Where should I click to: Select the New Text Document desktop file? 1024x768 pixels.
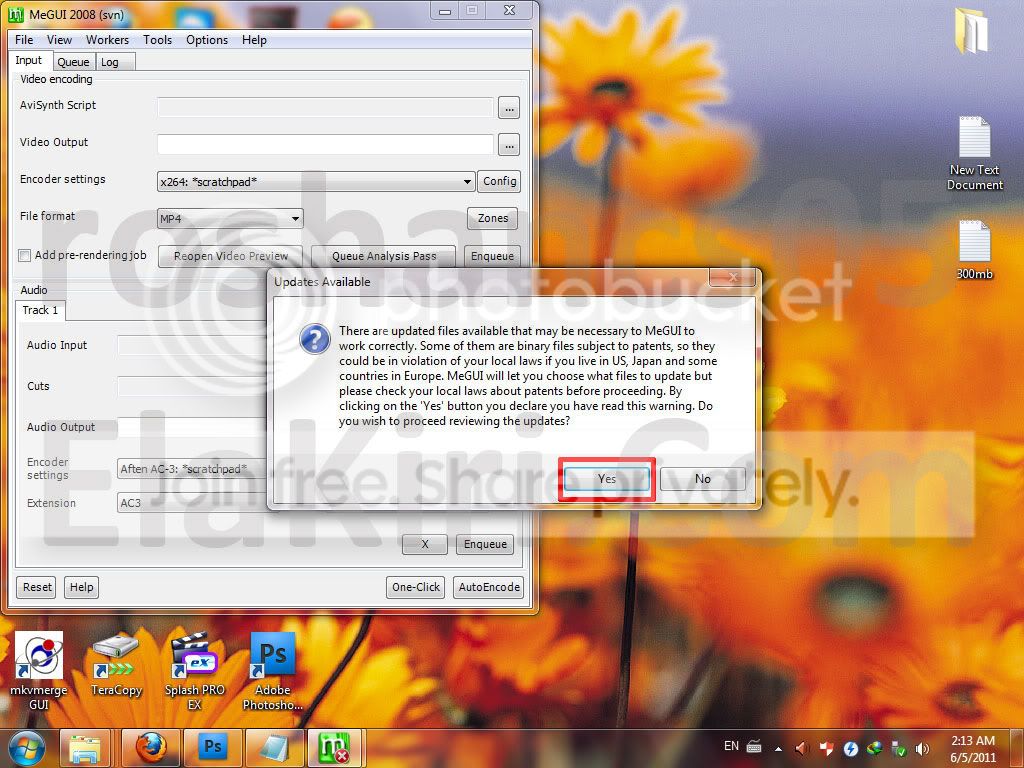click(974, 153)
